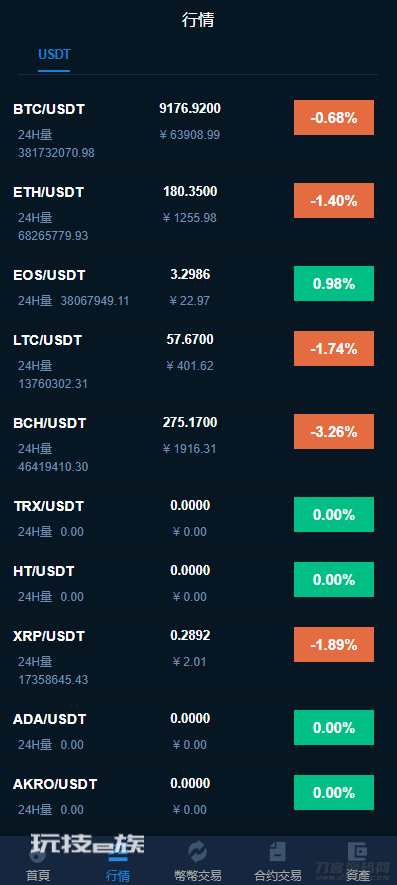This screenshot has height=885, width=397.
Task: Open the LTC/USDT pair row
Action: click(198, 362)
